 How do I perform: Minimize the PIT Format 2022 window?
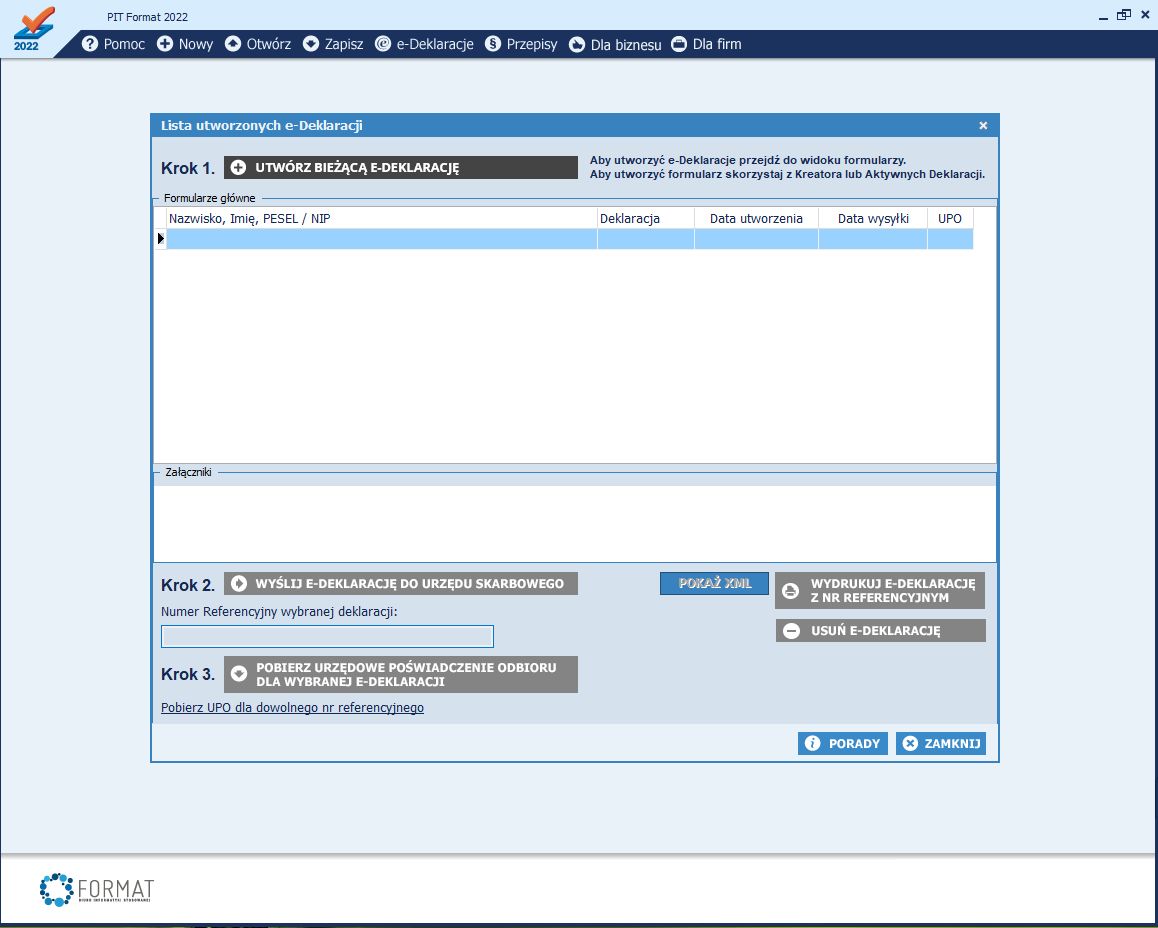pyautogui.click(x=1103, y=17)
